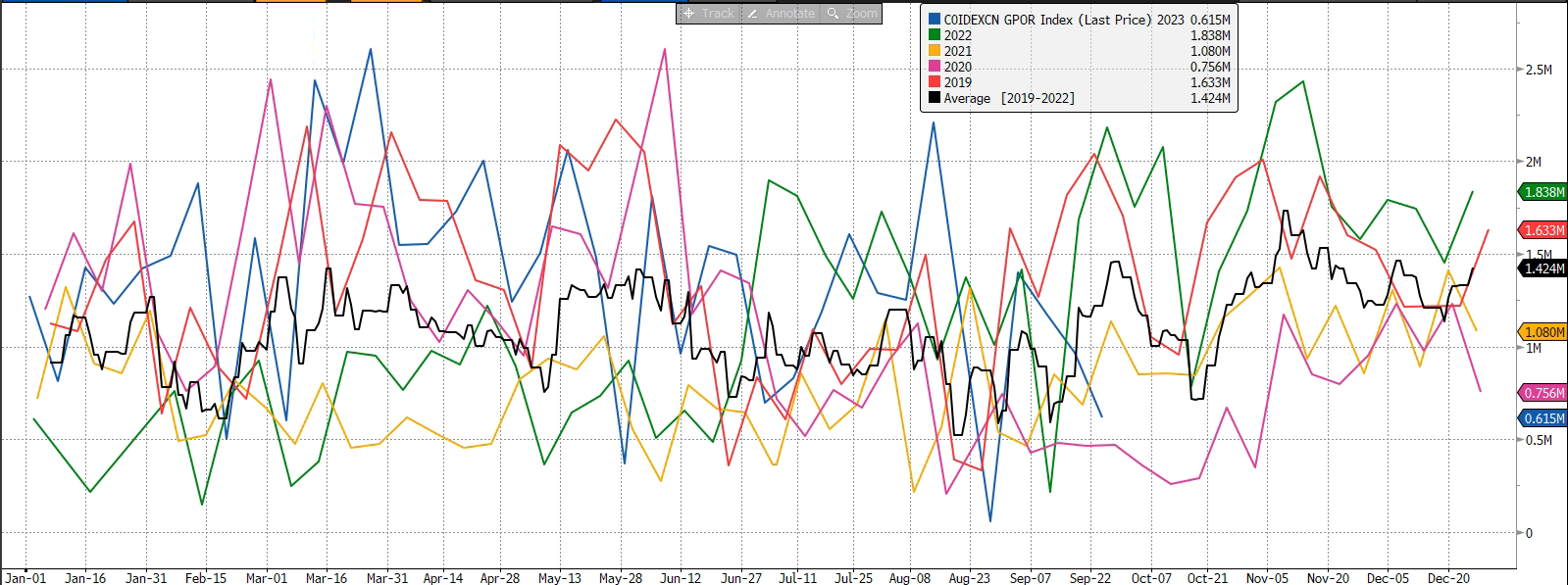Click the green 2022 legend swatch
This screenshot has height=585, width=1568.
coord(935,35)
